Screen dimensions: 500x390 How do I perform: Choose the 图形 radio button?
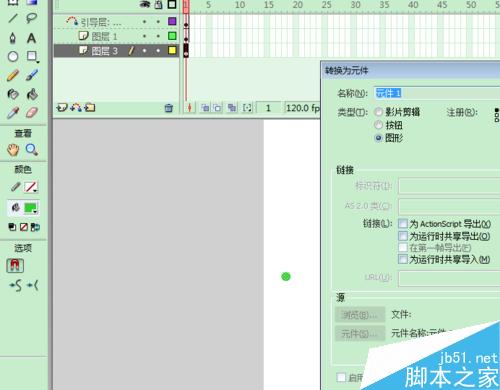tap(378, 138)
